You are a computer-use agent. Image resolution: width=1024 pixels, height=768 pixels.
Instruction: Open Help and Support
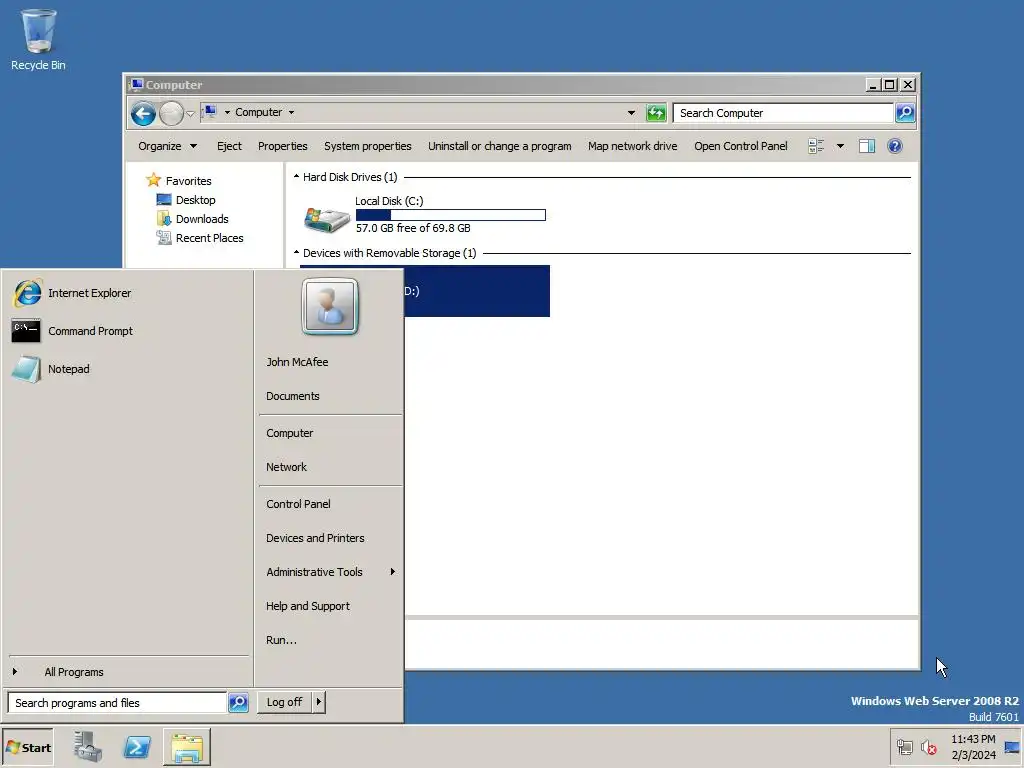coord(308,606)
